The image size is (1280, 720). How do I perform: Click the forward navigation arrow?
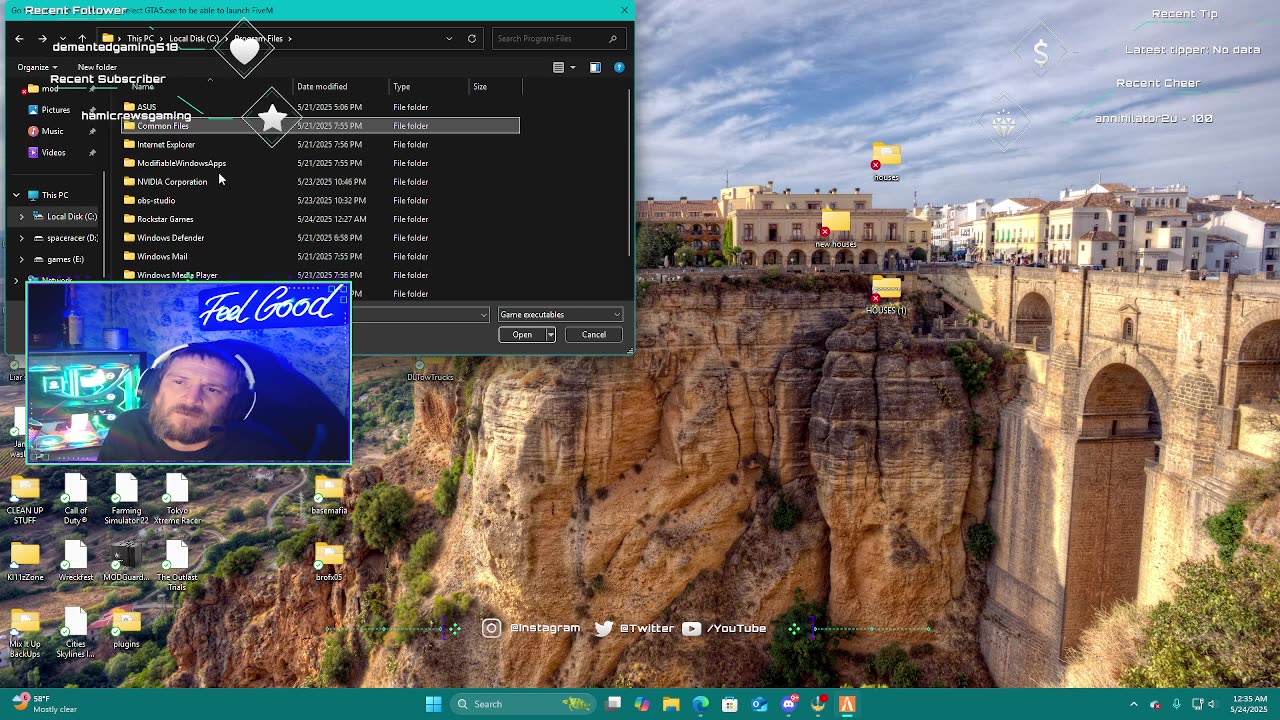click(x=42, y=39)
